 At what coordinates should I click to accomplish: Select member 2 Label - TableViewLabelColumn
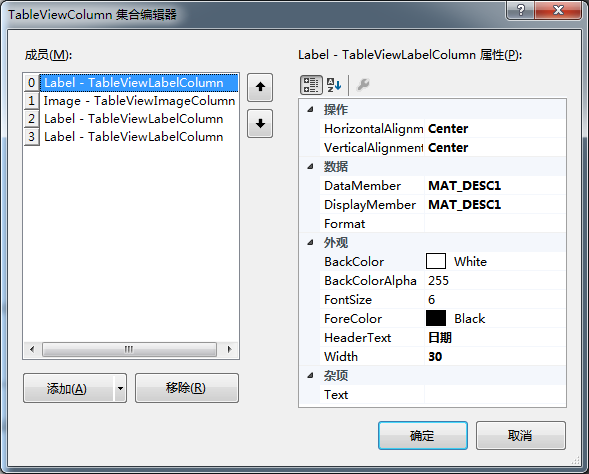click(x=131, y=119)
